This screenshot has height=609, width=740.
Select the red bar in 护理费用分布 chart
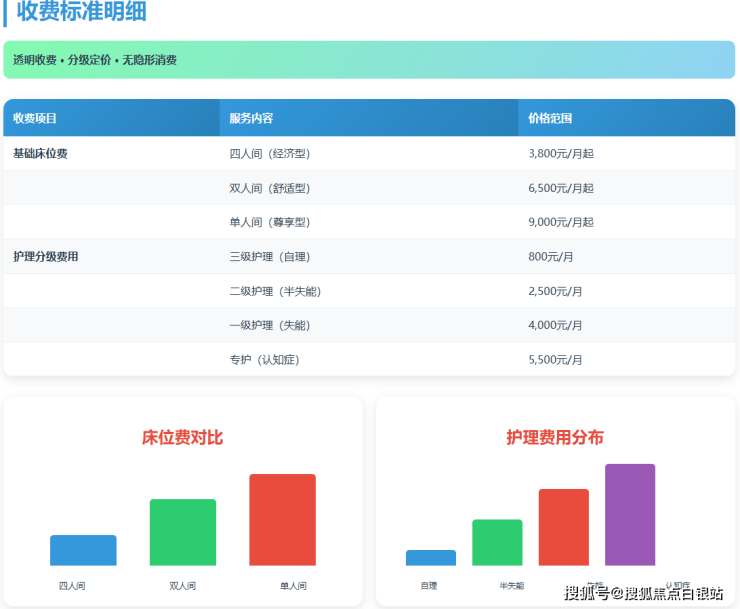point(563,527)
